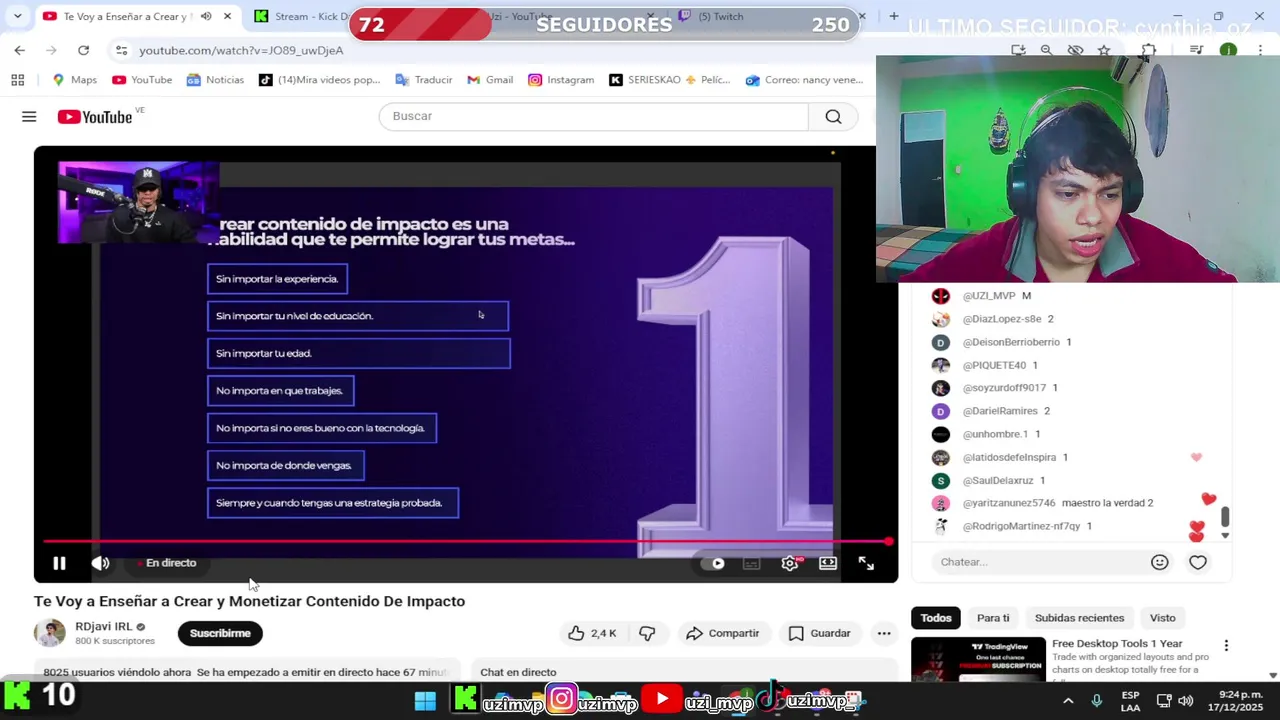Open the player settings gear
Viewport: 1280px width, 720px height.
[x=790, y=564]
